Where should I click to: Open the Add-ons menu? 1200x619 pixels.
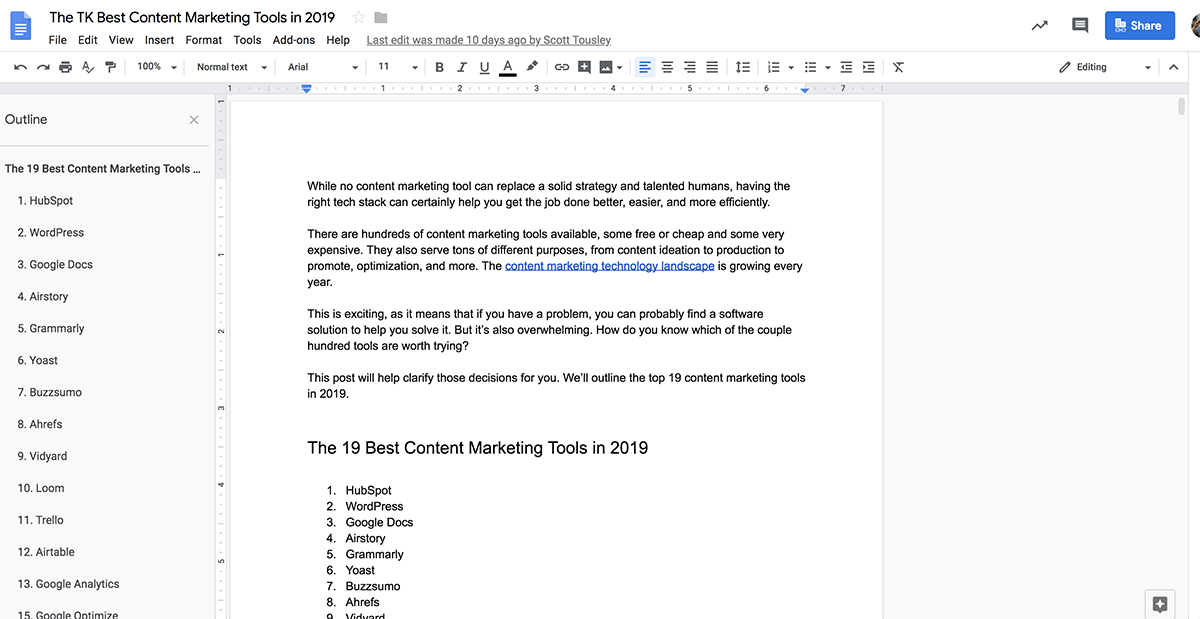click(294, 40)
